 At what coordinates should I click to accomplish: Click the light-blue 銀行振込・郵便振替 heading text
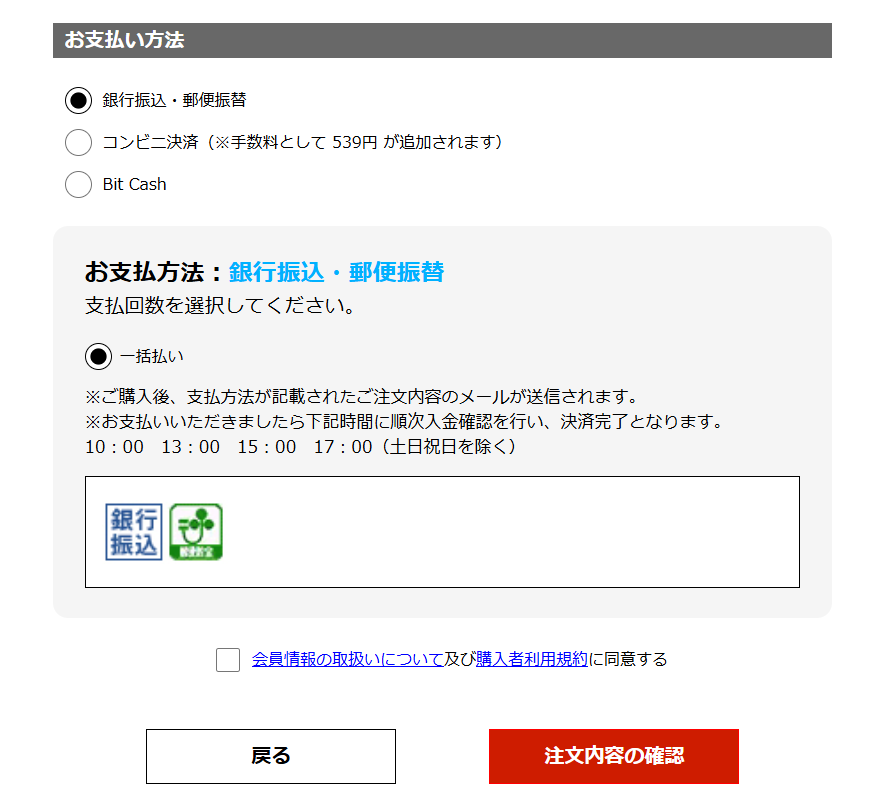point(336,272)
